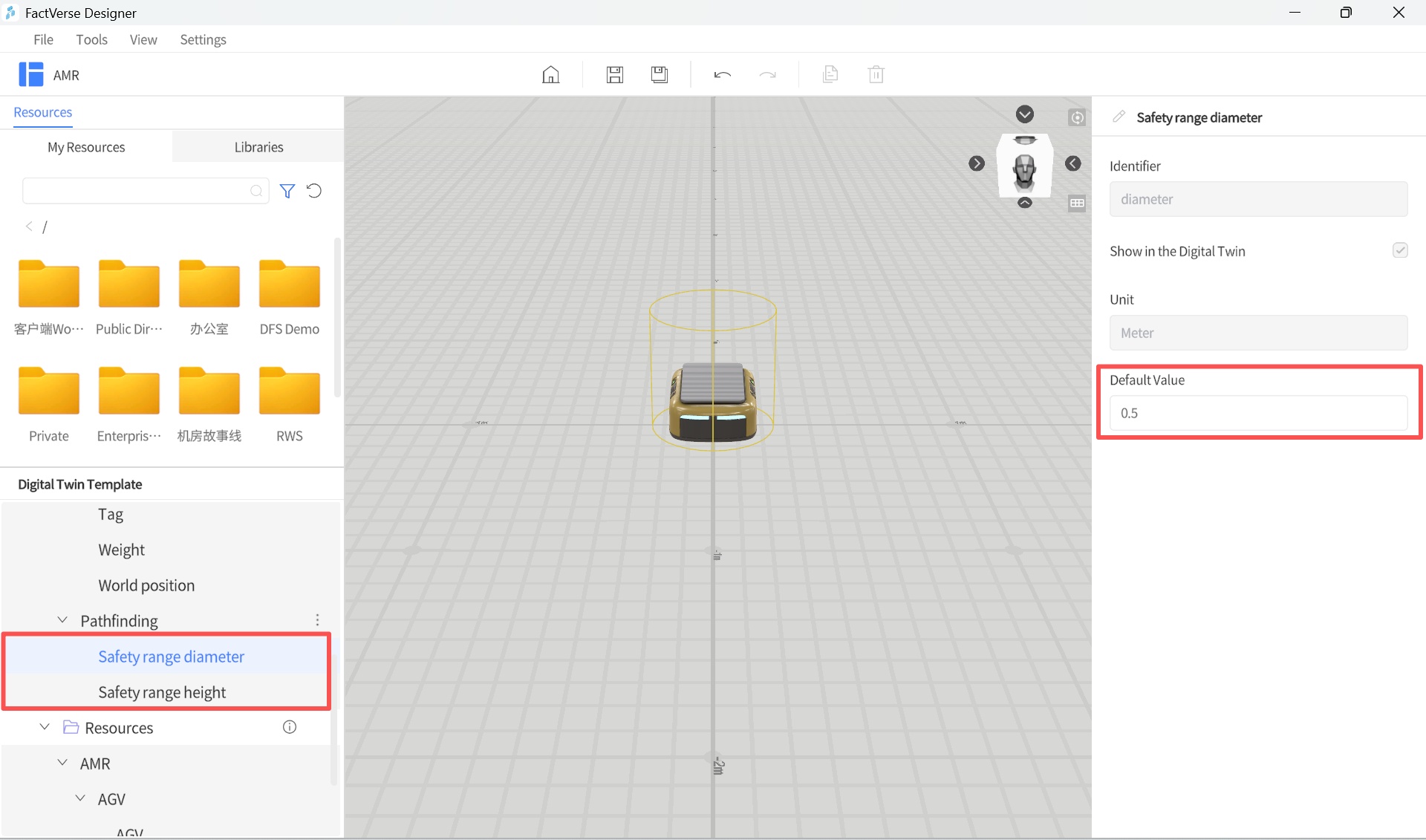Image resolution: width=1426 pixels, height=840 pixels.
Task: Click the Save icon in the toolbar
Action: (x=615, y=74)
